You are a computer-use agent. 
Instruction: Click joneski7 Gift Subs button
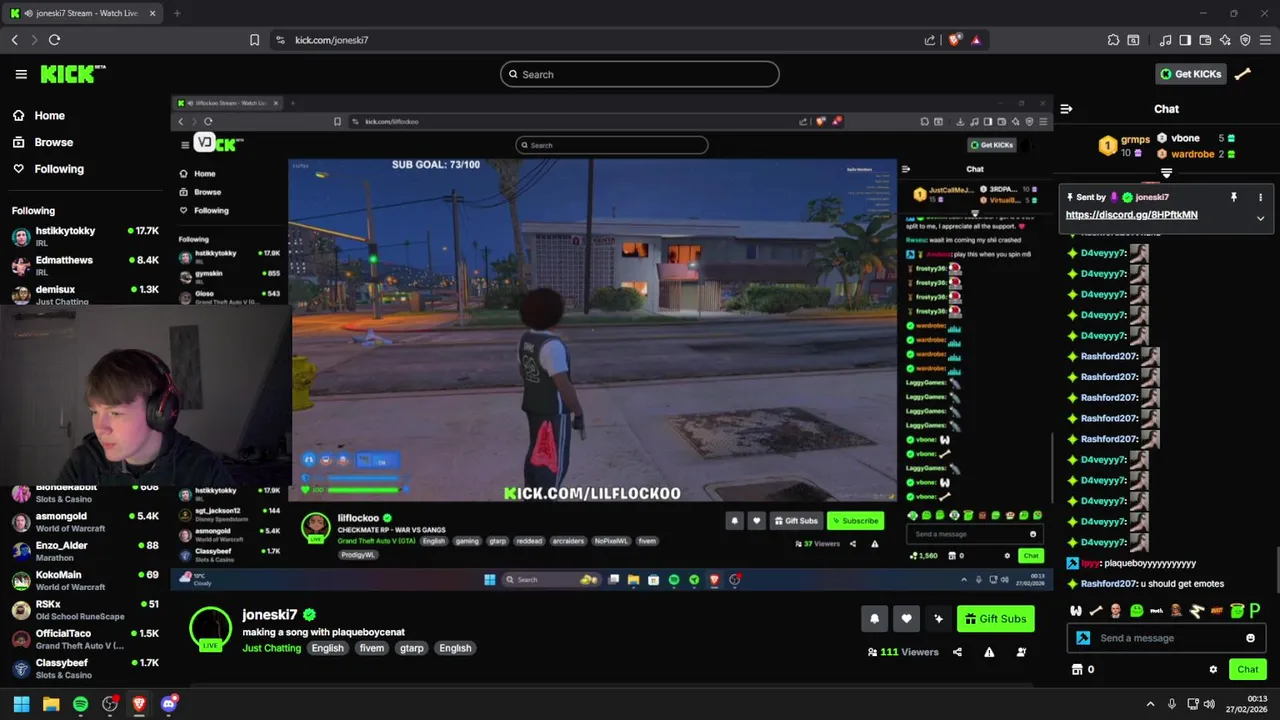[x=995, y=619]
